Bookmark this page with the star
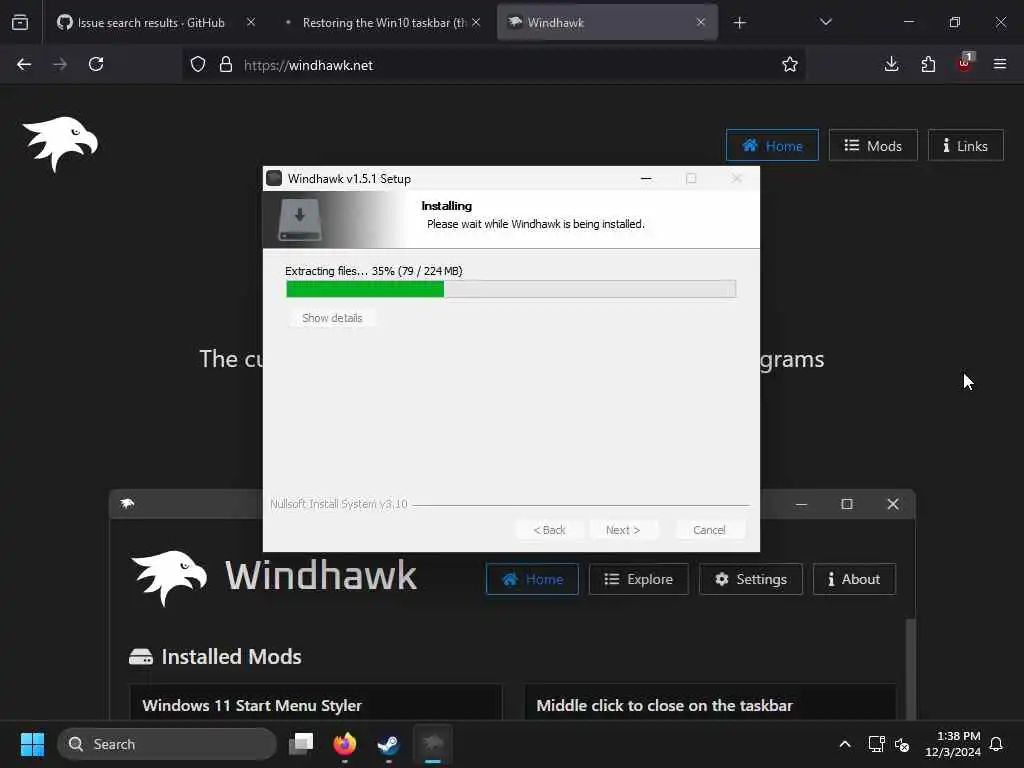This screenshot has width=1024, height=768. click(790, 64)
